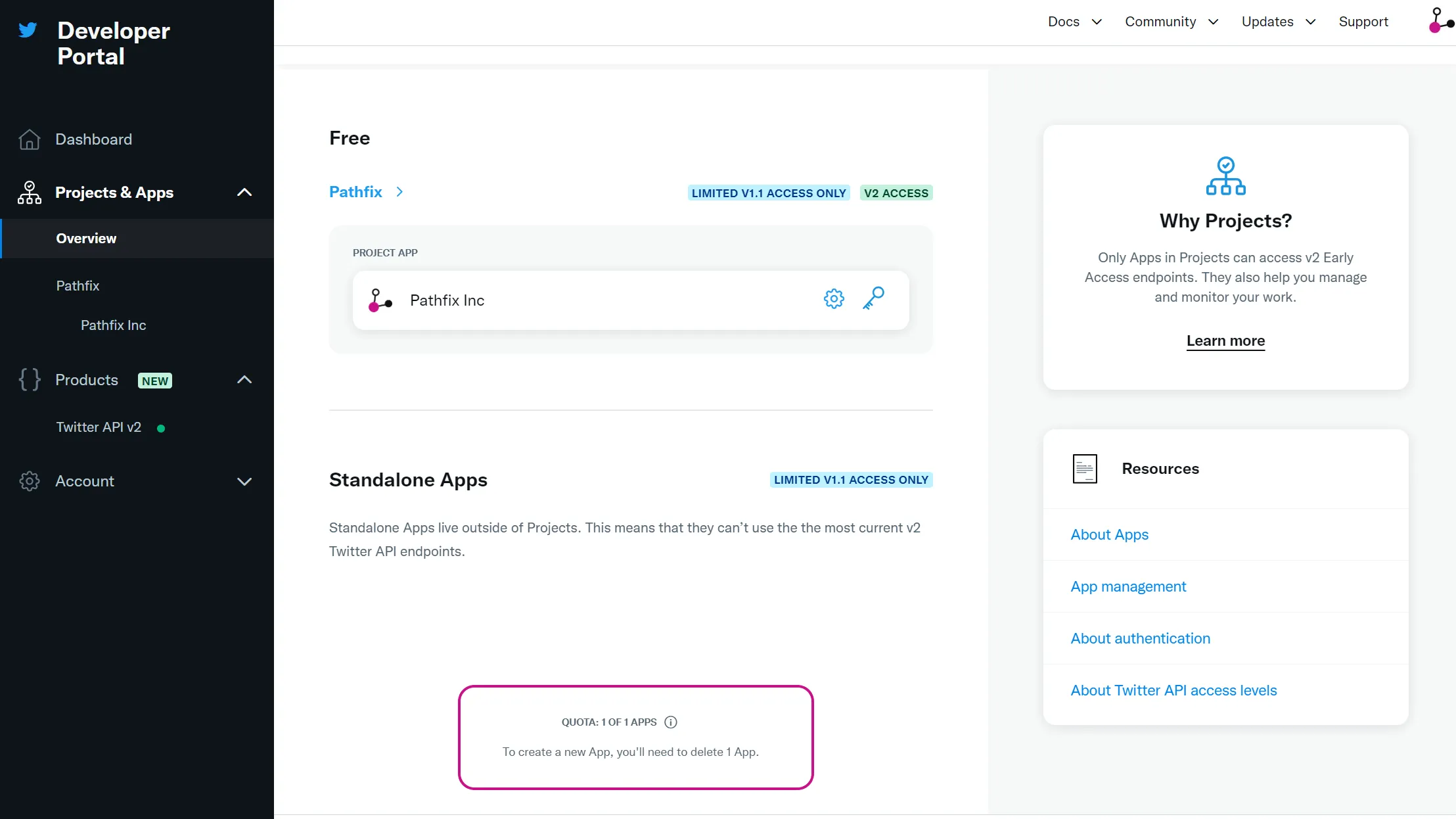Click the Why Projects hierarchy icon
This screenshot has width=1456, height=819.
point(1225,176)
